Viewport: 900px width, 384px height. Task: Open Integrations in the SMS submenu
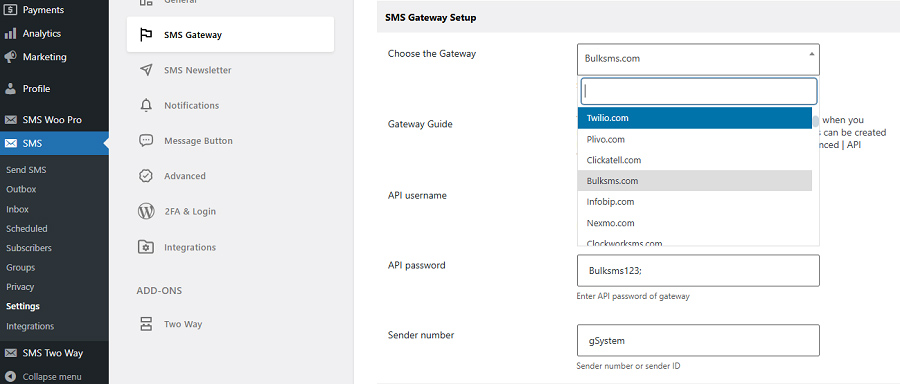tap(30, 326)
